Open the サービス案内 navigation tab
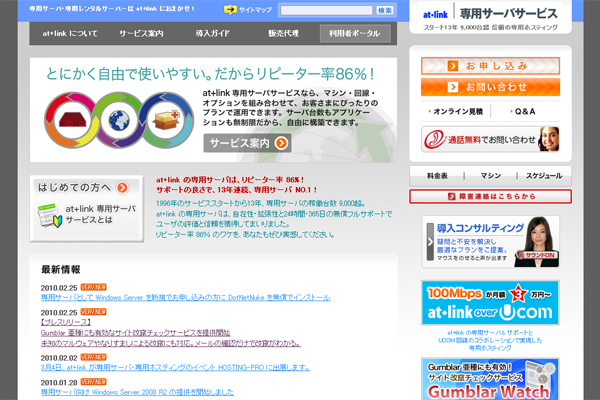 point(141,34)
